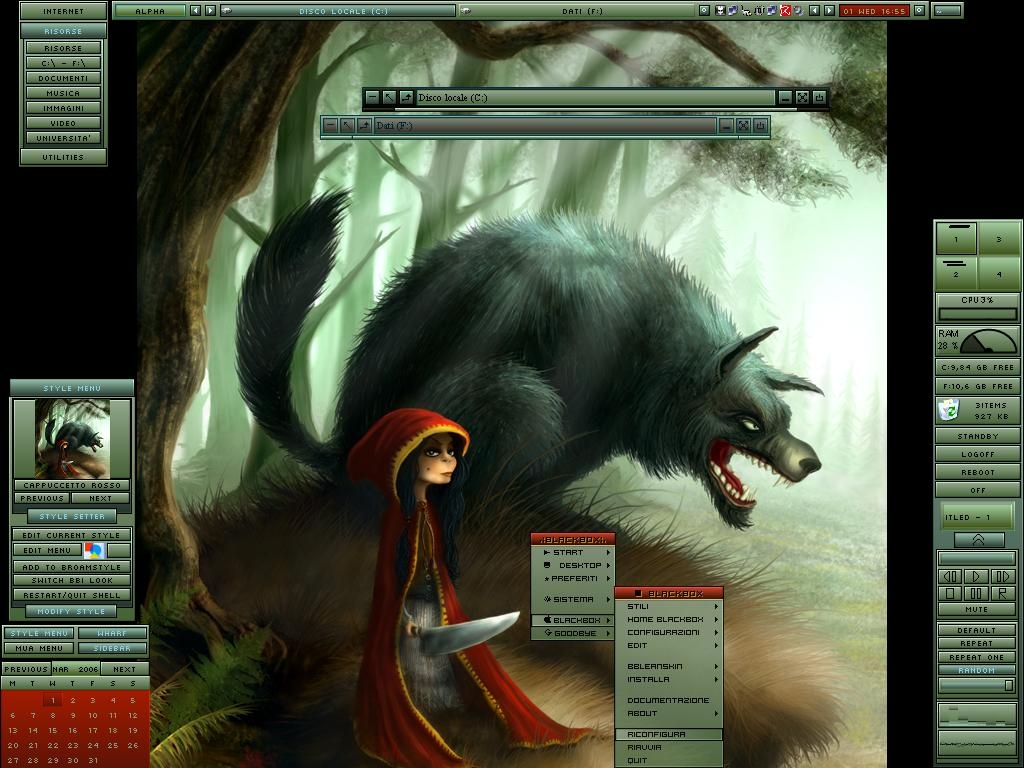
Task: Click the INTERNET button
Action: point(63,11)
